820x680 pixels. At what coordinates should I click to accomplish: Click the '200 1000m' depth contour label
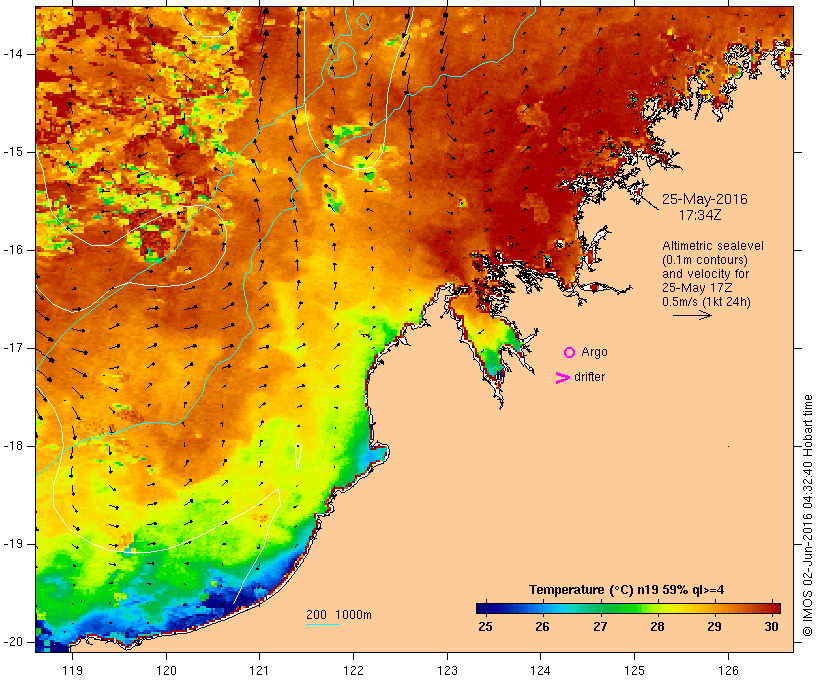click(x=339, y=615)
